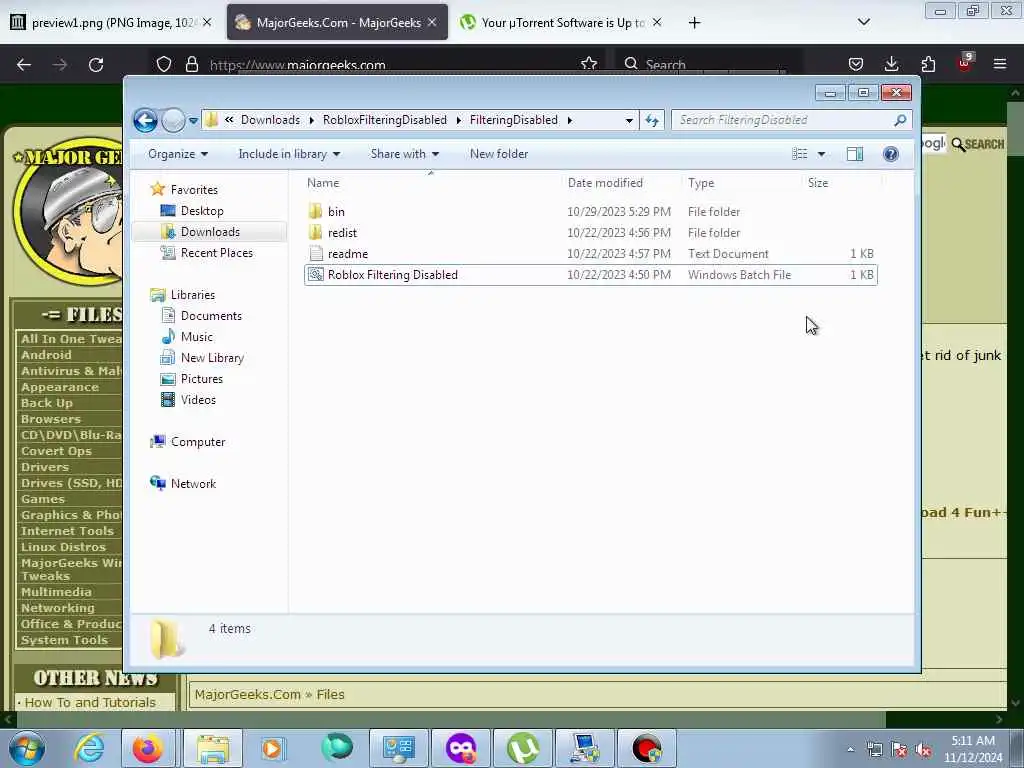Click Firefox downloads toolbar icon

coord(891,64)
